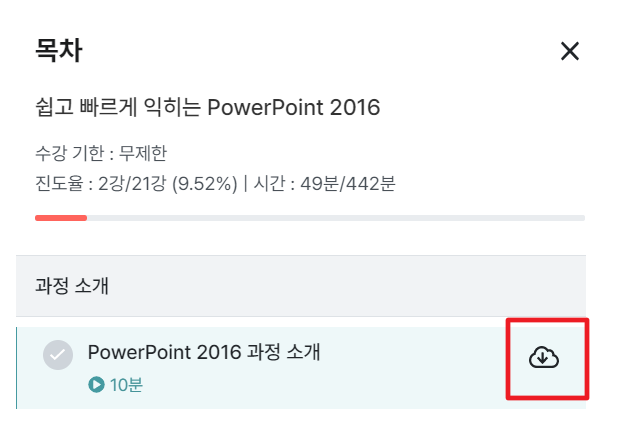
Task: Click the 9.52% progress percentage
Action: 205,184
